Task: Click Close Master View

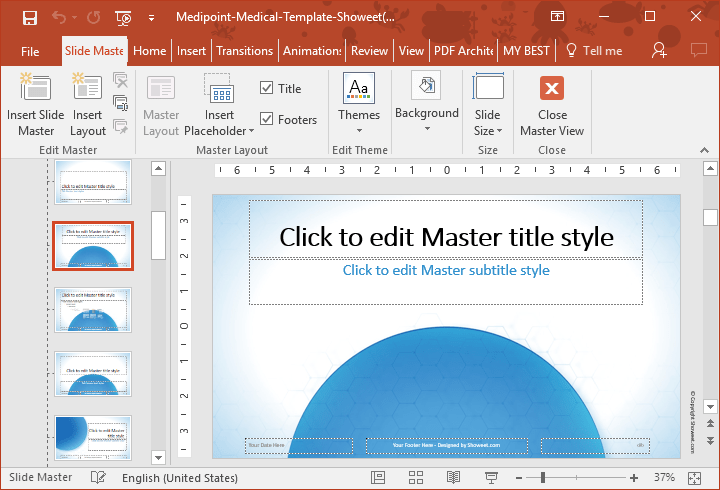Action: pyautogui.click(x=552, y=105)
